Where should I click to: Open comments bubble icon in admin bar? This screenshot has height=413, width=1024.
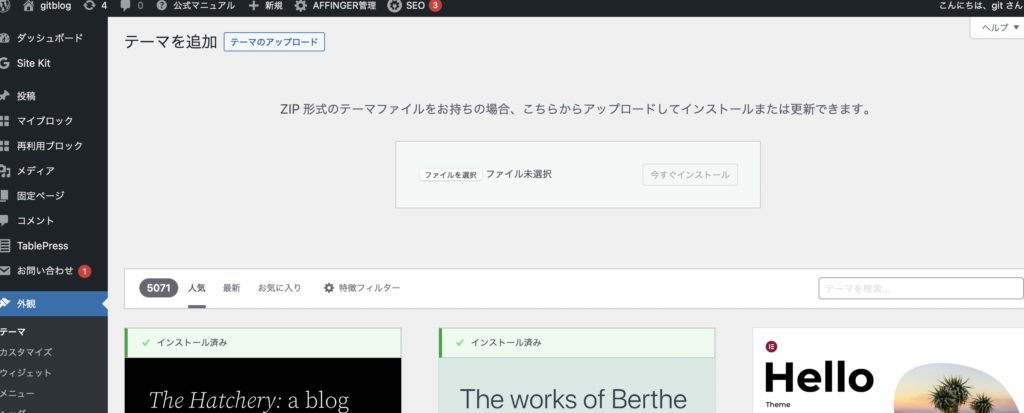pos(125,6)
